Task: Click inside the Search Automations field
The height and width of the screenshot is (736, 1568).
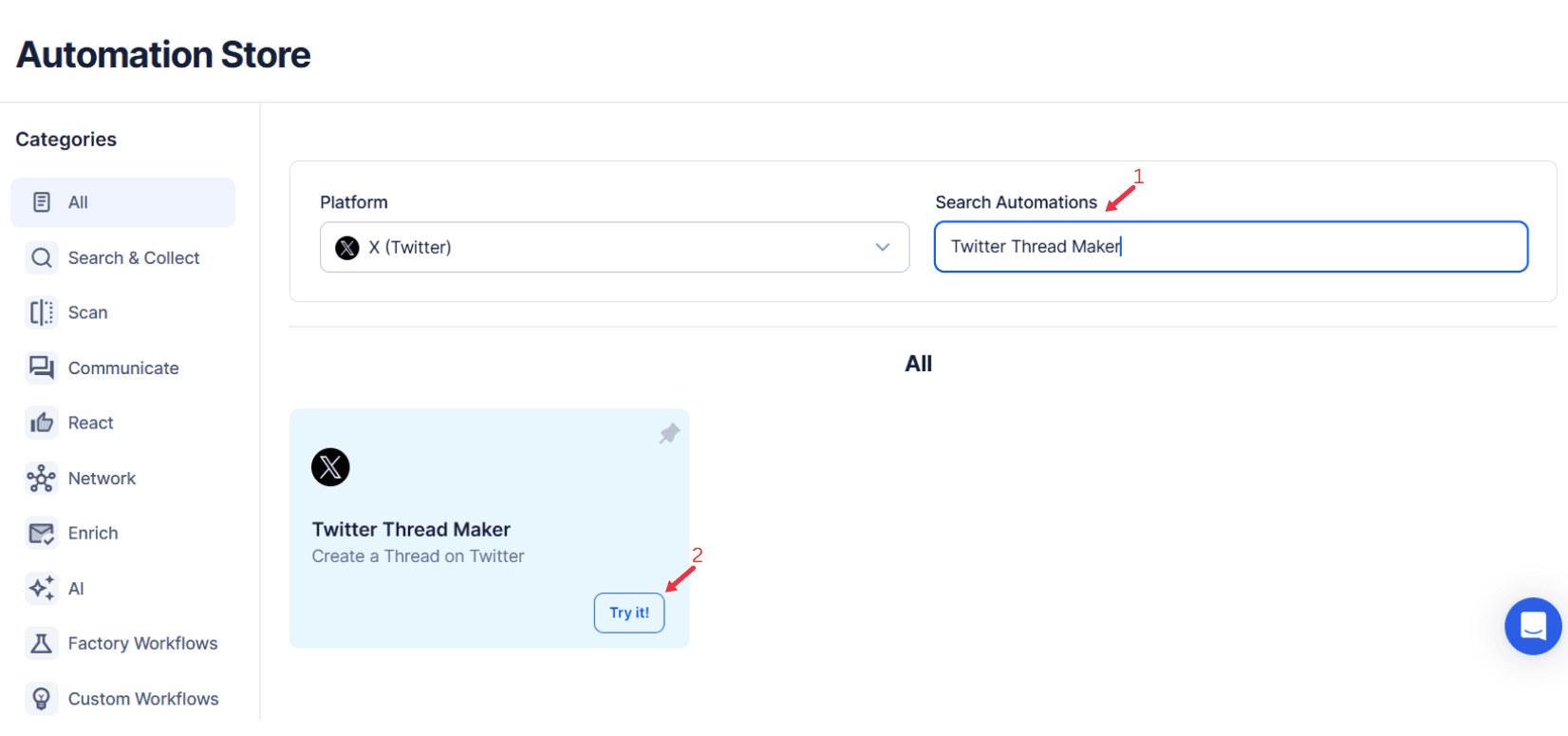Action: pos(1231,246)
